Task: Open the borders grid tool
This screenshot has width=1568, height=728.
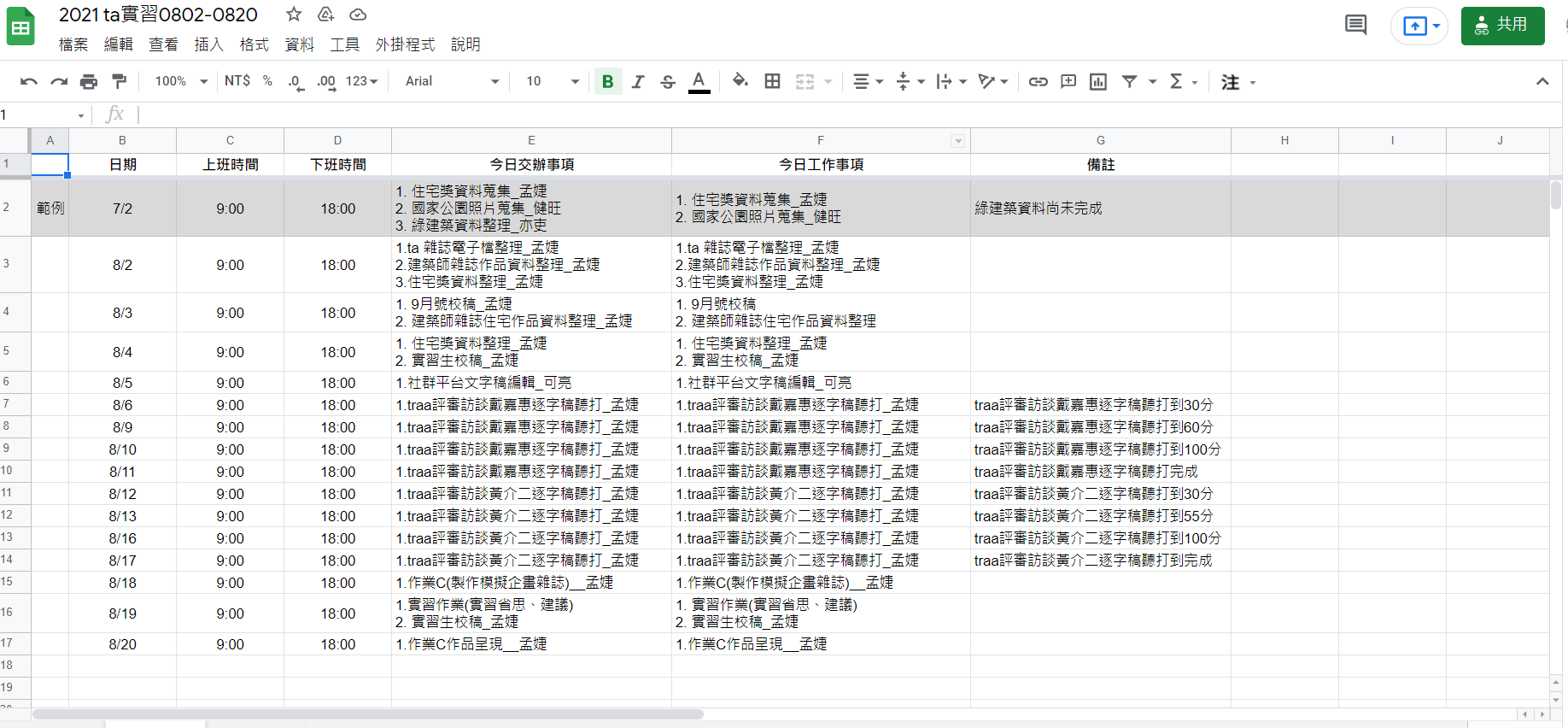Action: coord(772,81)
